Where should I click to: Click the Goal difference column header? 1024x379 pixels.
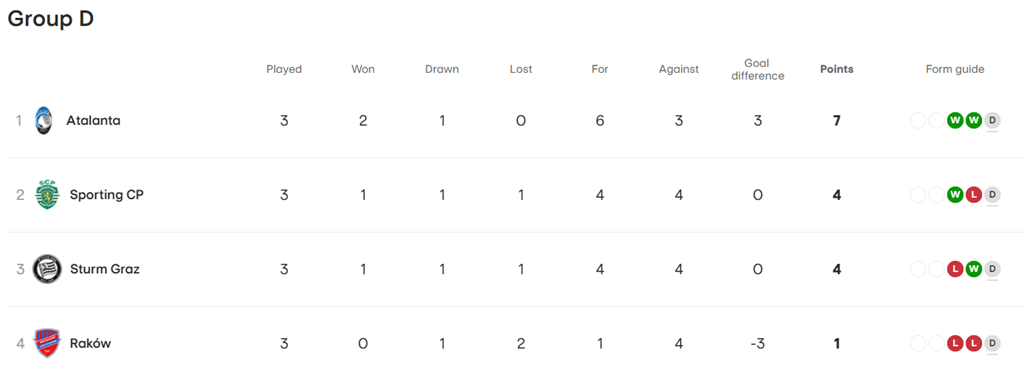click(758, 69)
